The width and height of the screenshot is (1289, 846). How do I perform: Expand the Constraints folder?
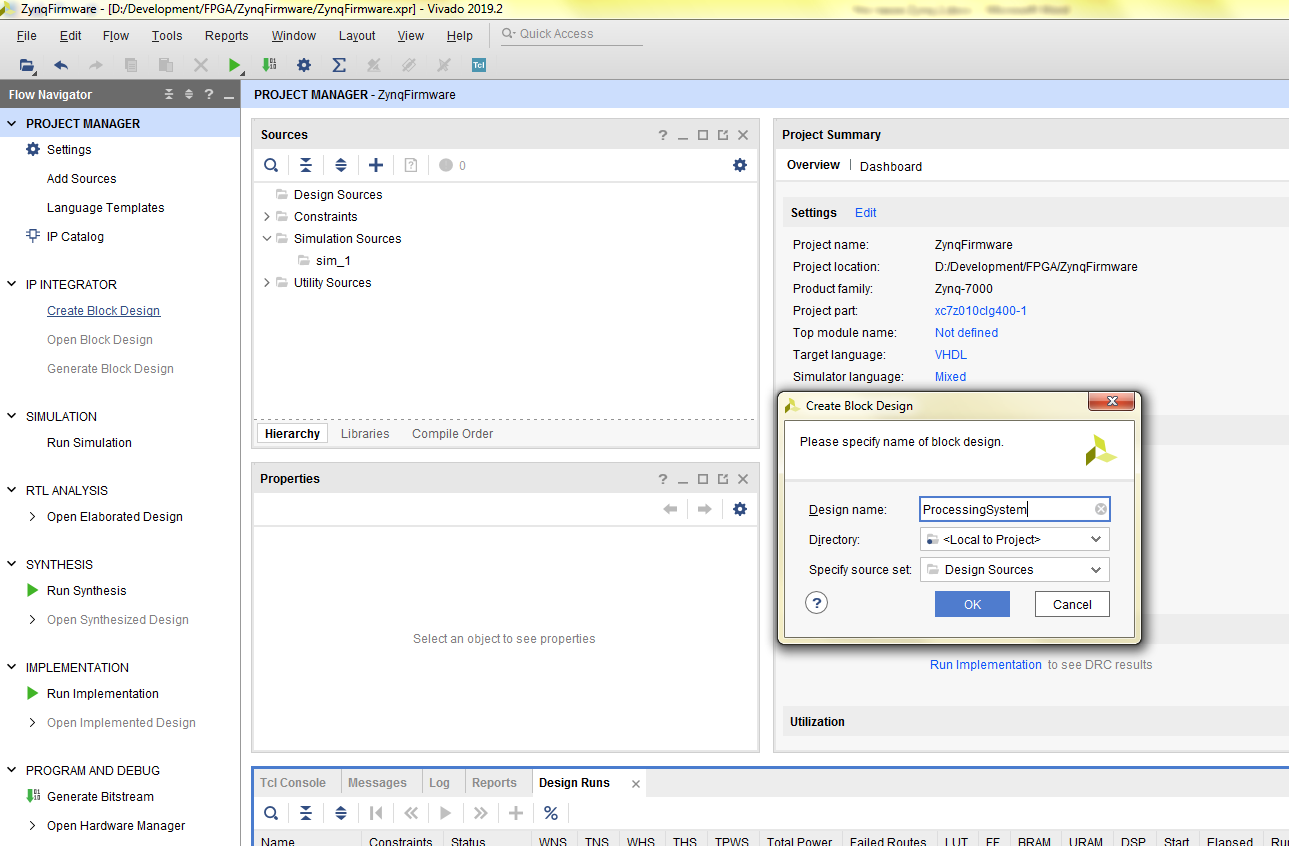(267, 217)
